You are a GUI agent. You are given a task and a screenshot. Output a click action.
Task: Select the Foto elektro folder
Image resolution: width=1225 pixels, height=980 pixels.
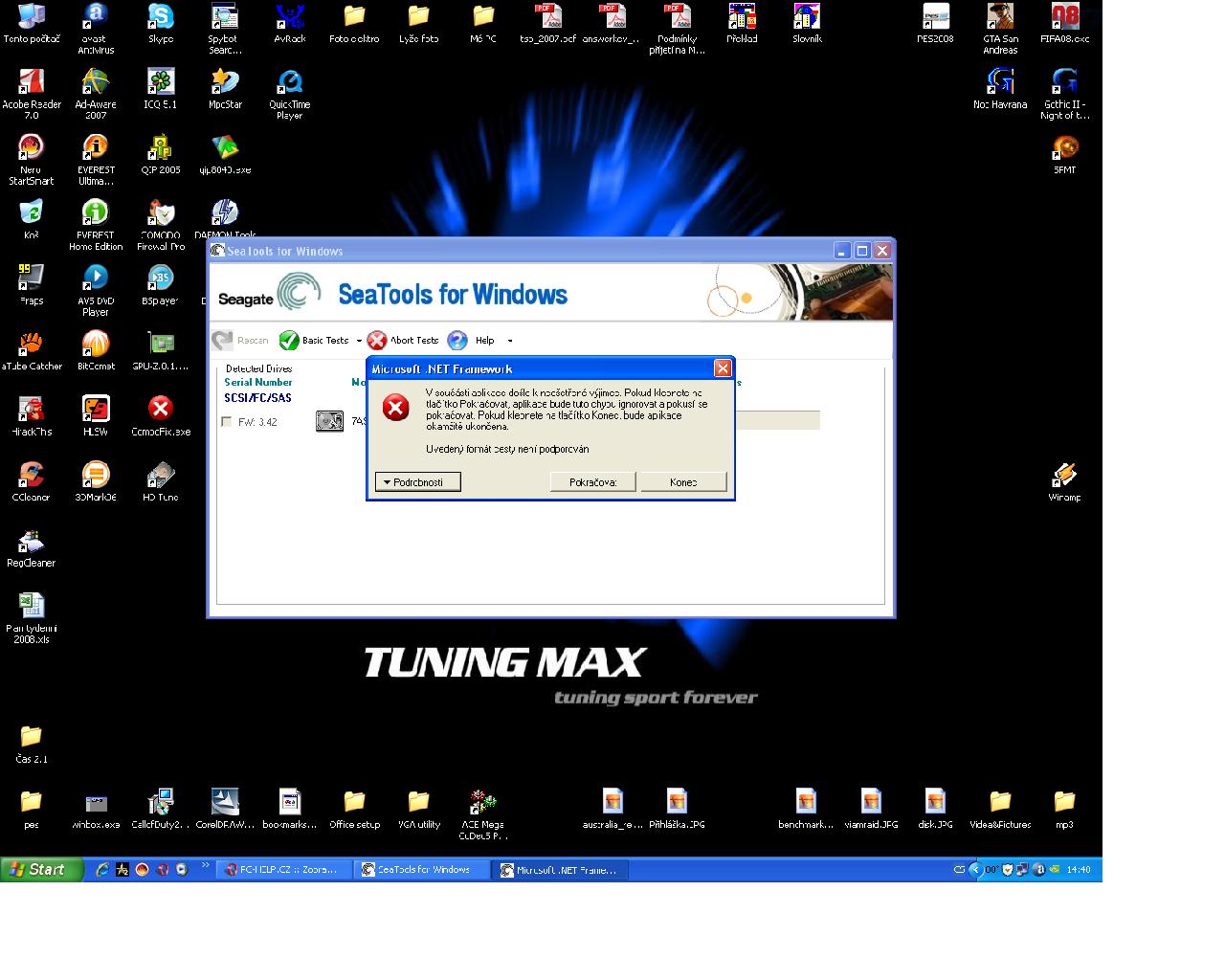click(354, 24)
